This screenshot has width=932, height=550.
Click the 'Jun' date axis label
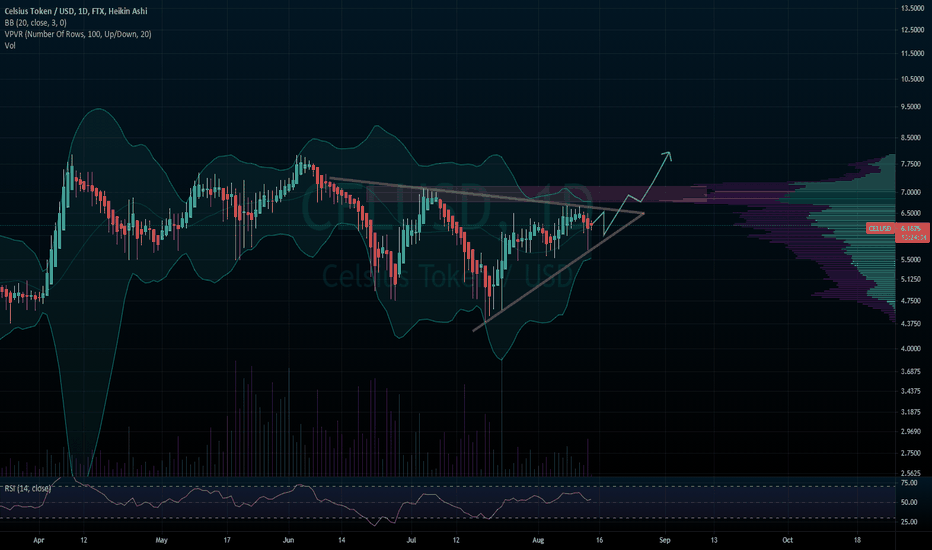288,540
